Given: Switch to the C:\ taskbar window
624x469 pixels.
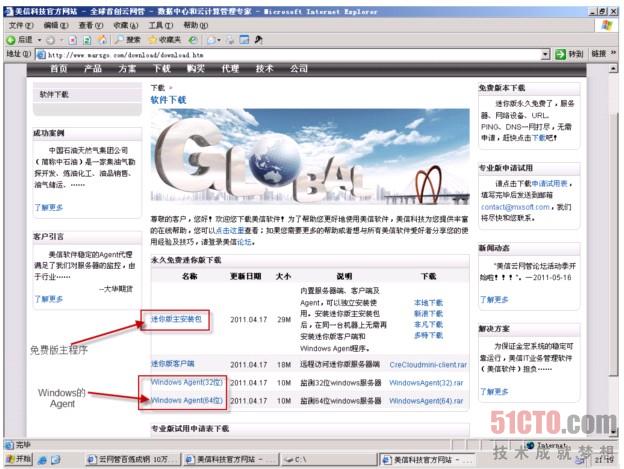Looking at the screenshot, I should [328, 459].
